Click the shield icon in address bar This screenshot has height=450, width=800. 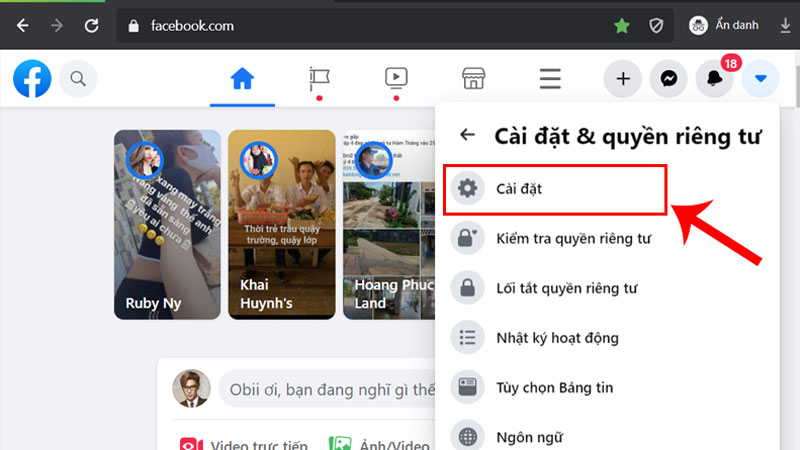click(656, 26)
